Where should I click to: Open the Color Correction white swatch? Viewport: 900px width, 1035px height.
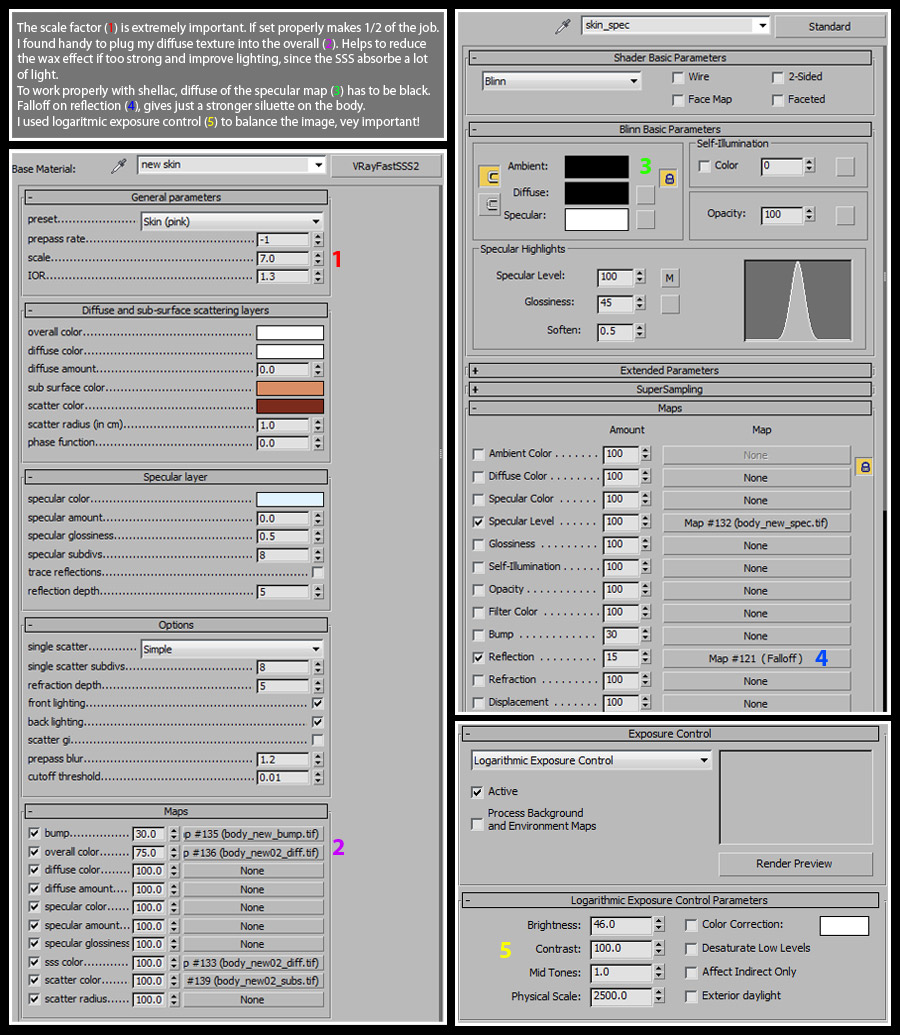[844, 925]
